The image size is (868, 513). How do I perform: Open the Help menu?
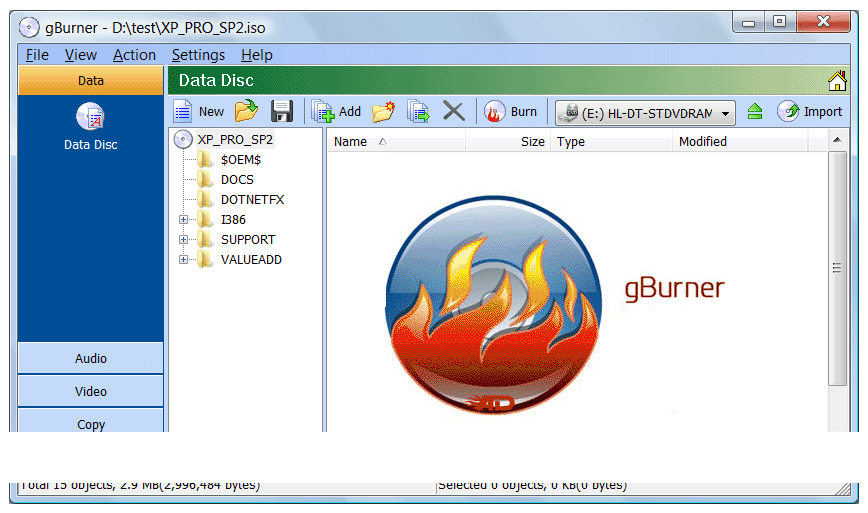257,55
